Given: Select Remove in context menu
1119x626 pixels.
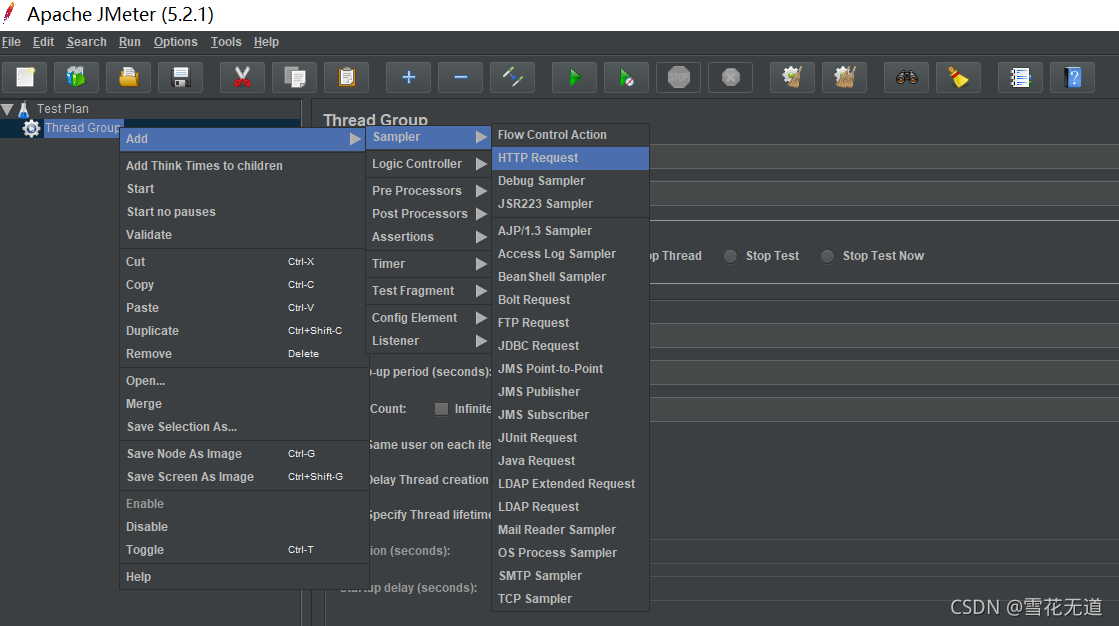Looking at the screenshot, I should point(243,354).
